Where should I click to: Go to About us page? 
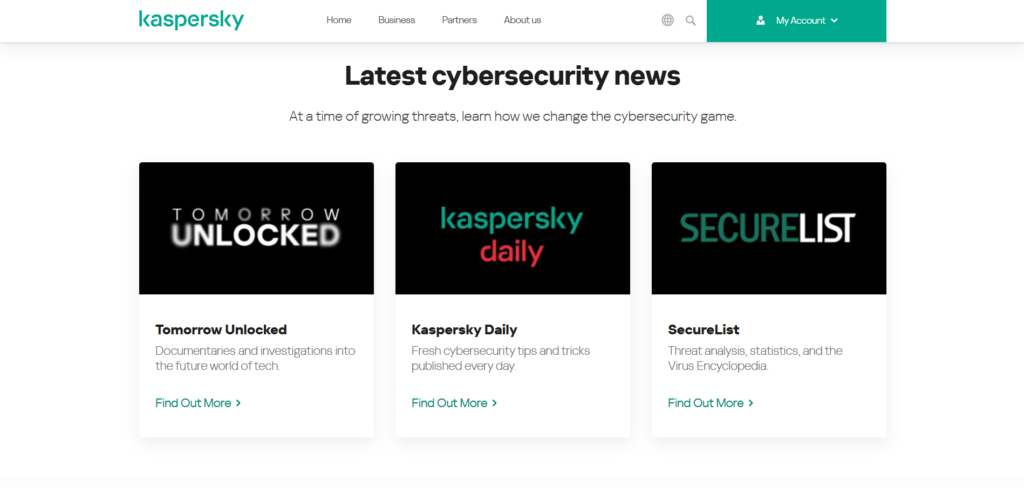(x=522, y=20)
